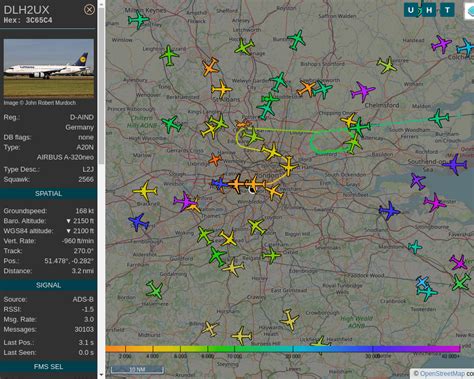Select green aircraft near Buntingford
Viewport: 474px width, 379px height.
[296, 40]
